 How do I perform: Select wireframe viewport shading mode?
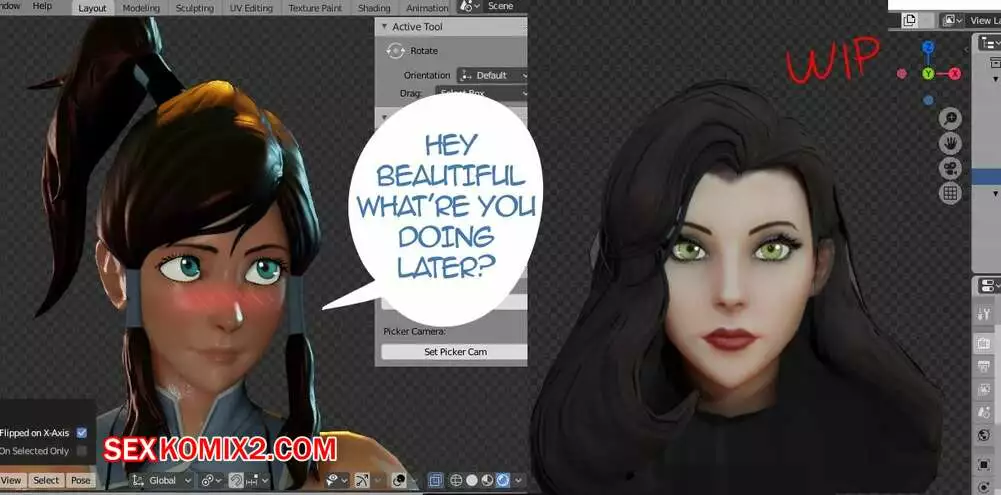coord(454,481)
